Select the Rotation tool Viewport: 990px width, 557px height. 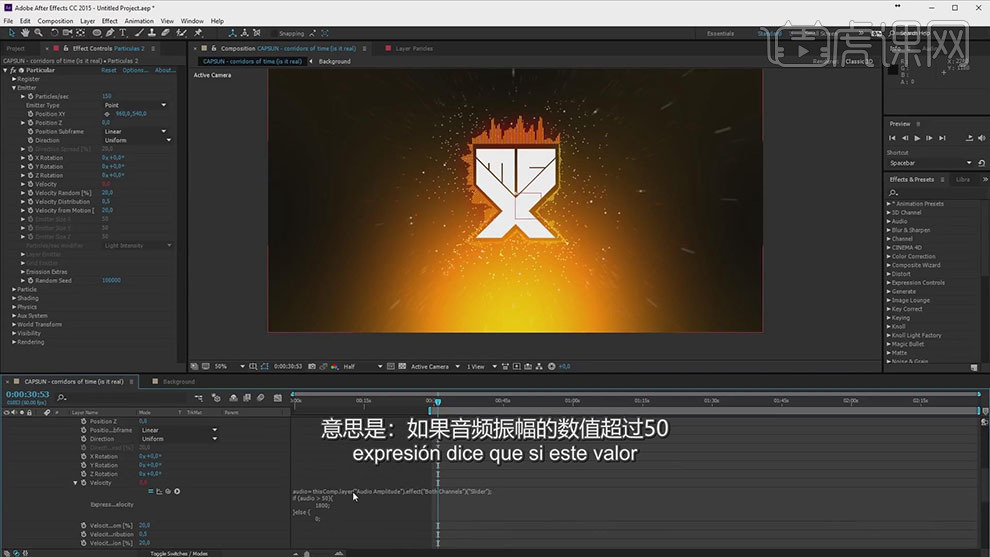[x=54, y=33]
